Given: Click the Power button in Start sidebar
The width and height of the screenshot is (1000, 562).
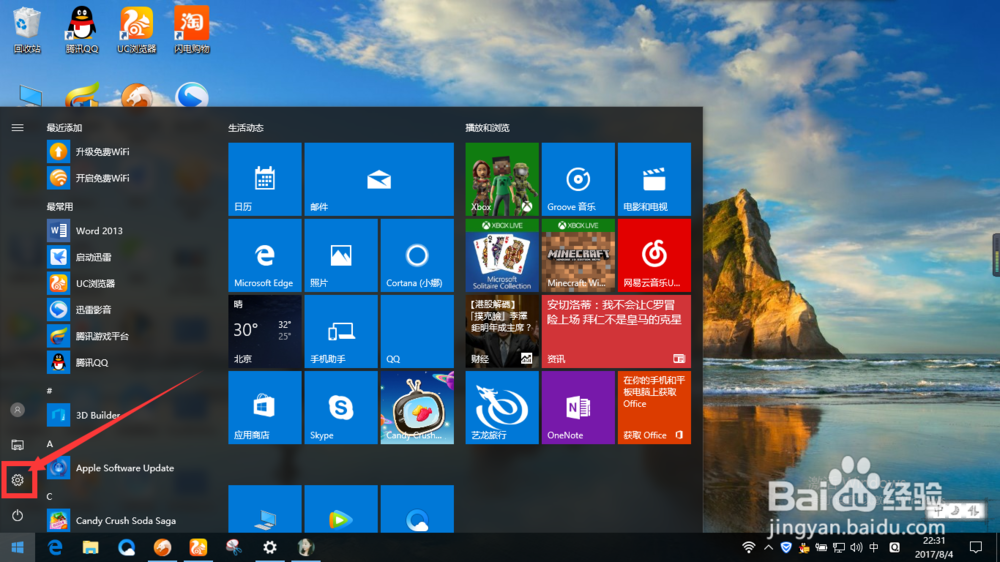Looking at the screenshot, I should pyautogui.click(x=17, y=515).
